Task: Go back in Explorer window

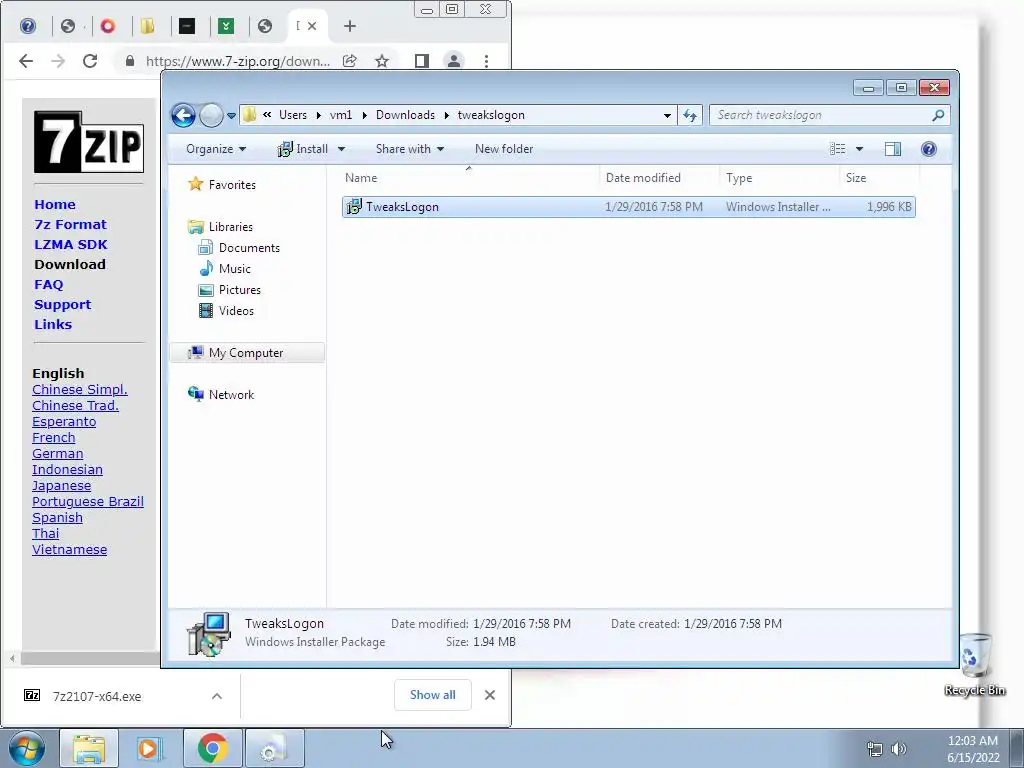Action: point(184,116)
